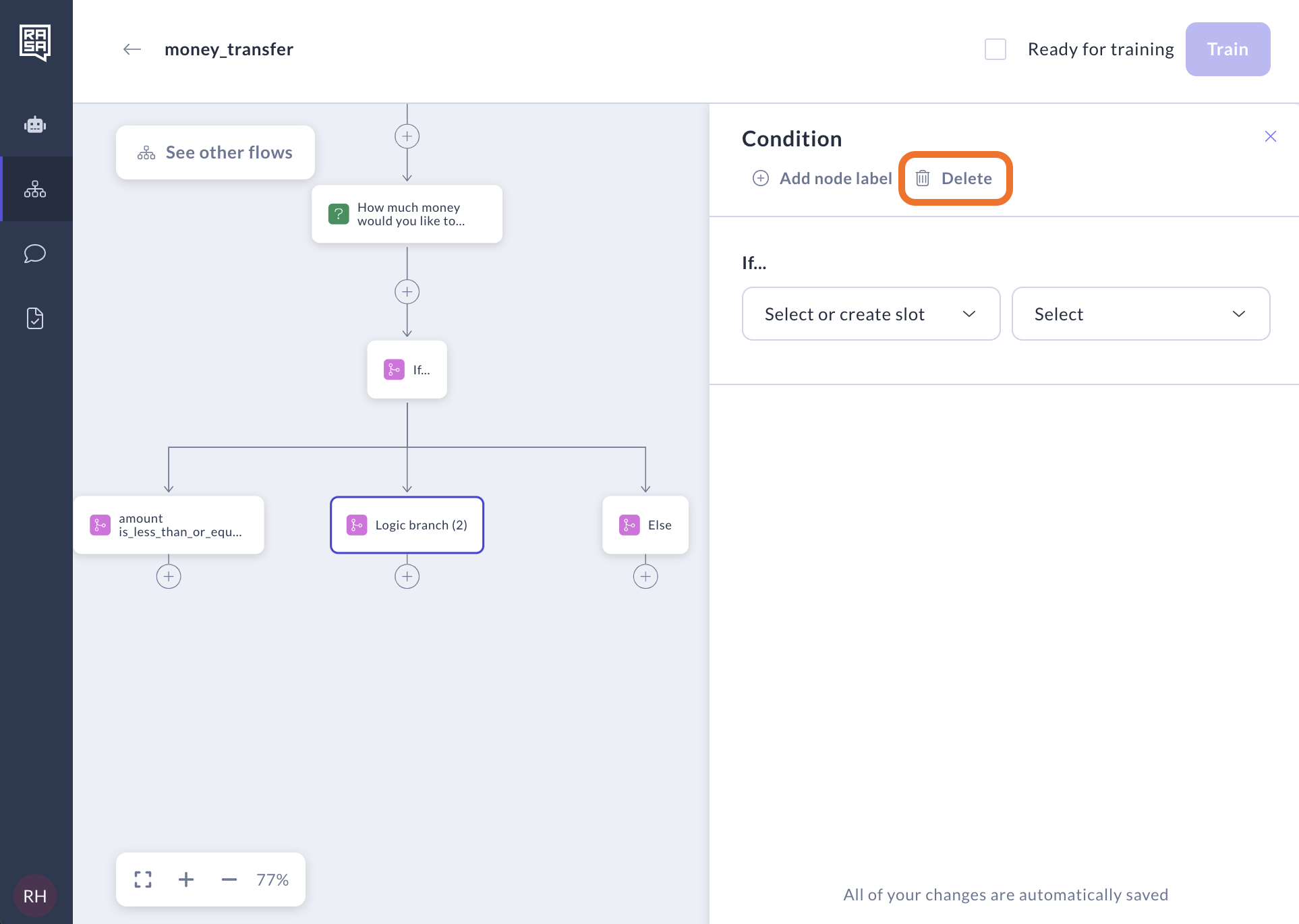Close the Condition panel
1299x924 pixels.
pos(1270,137)
